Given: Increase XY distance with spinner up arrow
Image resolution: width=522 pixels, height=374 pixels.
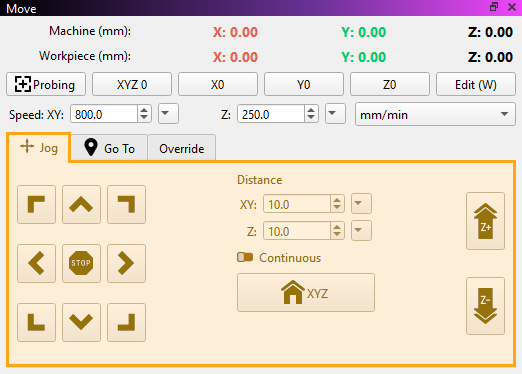Looking at the screenshot, I should (337, 200).
